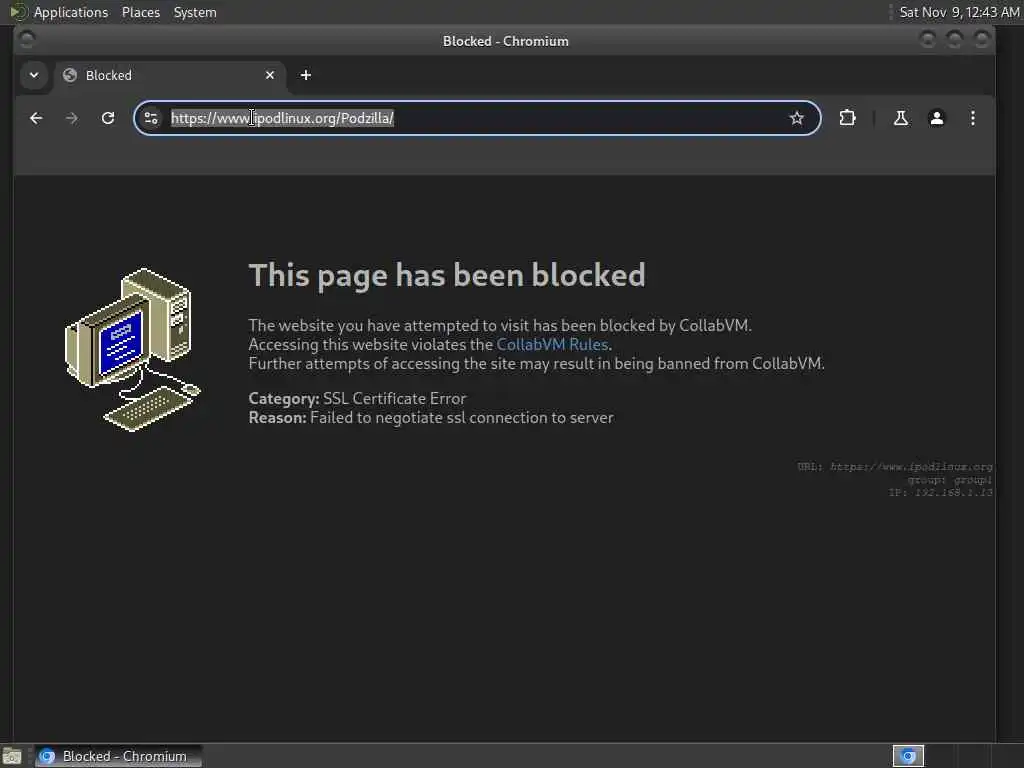Select the Blocked tab
1024x768 pixels.
(x=170, y=75)
